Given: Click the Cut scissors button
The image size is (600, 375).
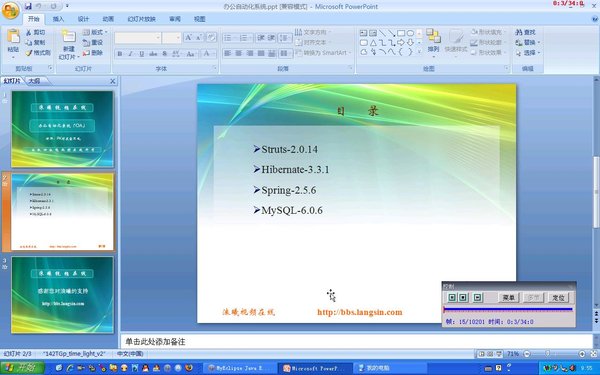Looking at the screenshot, I should click(35, 33).
